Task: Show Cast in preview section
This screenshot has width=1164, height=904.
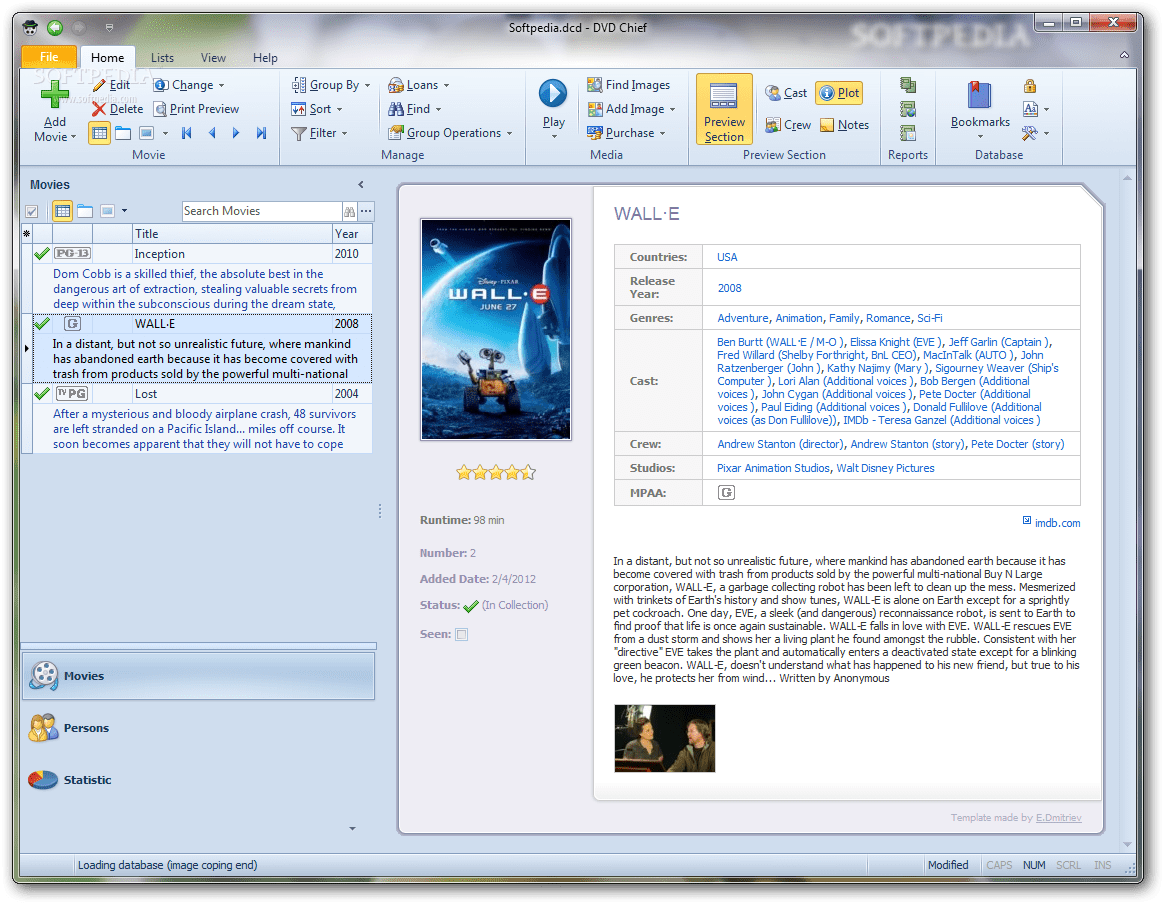Action: [x=786, y=93]
